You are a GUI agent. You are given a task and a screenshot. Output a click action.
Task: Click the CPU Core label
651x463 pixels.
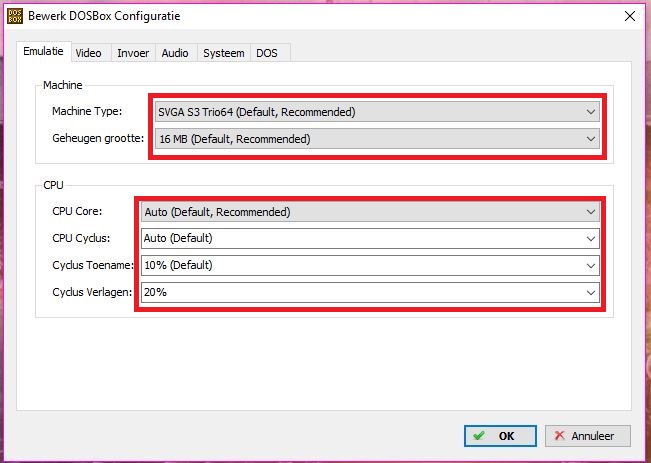(77, 211)
